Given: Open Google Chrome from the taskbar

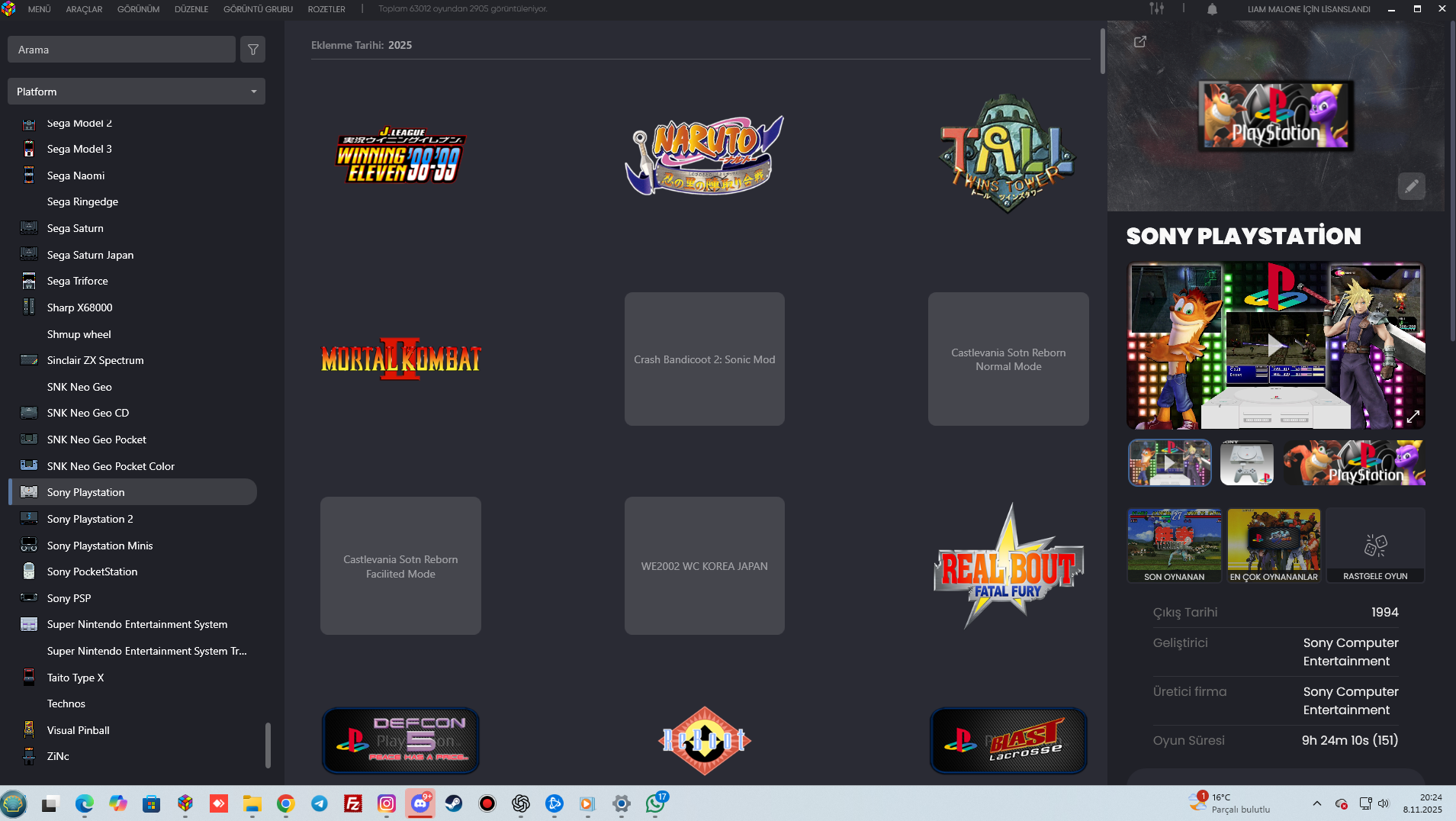Looking at the screenshot, I should (x=285, y=803).
